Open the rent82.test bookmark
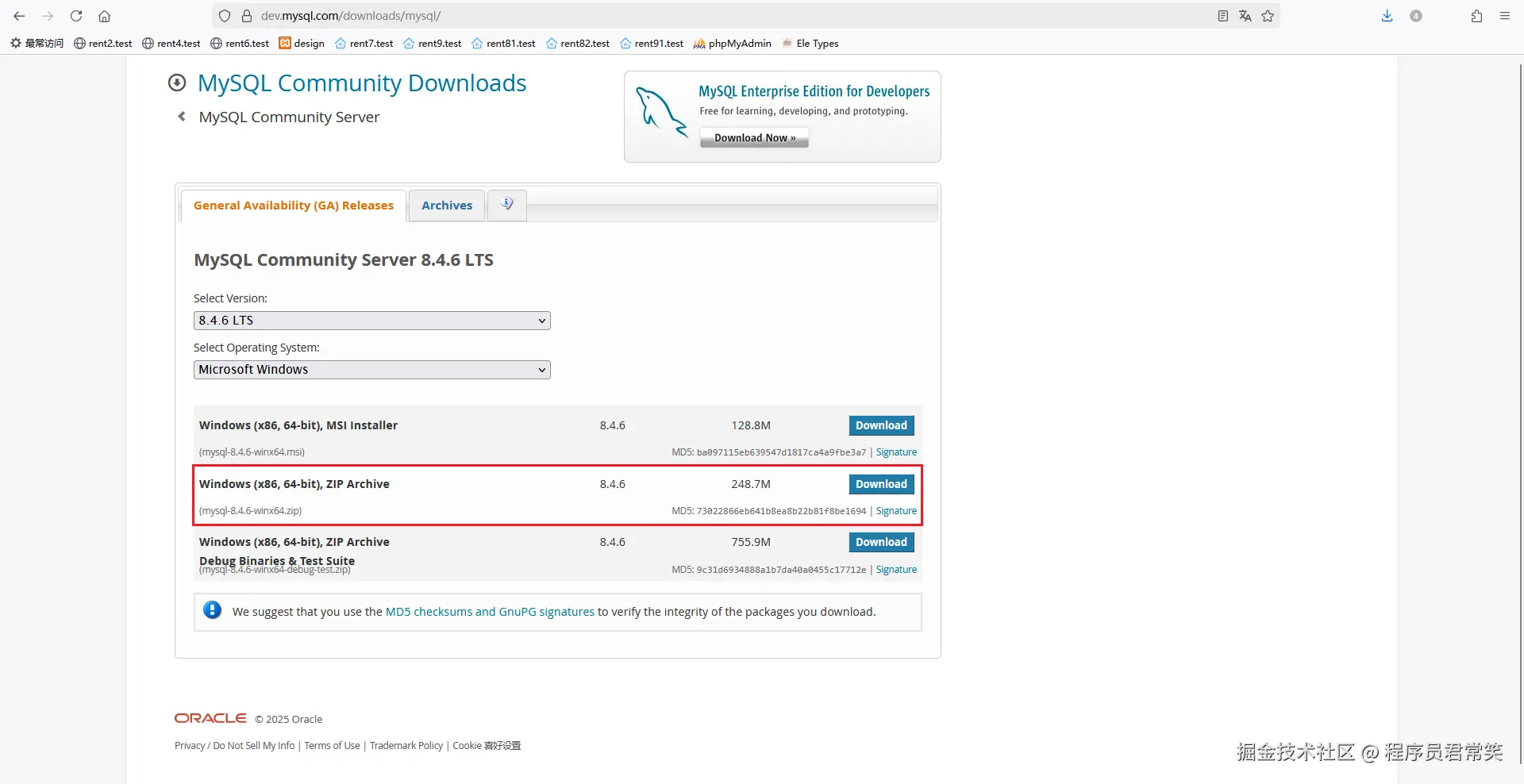 pyautogui.click(x=578, y=44)
